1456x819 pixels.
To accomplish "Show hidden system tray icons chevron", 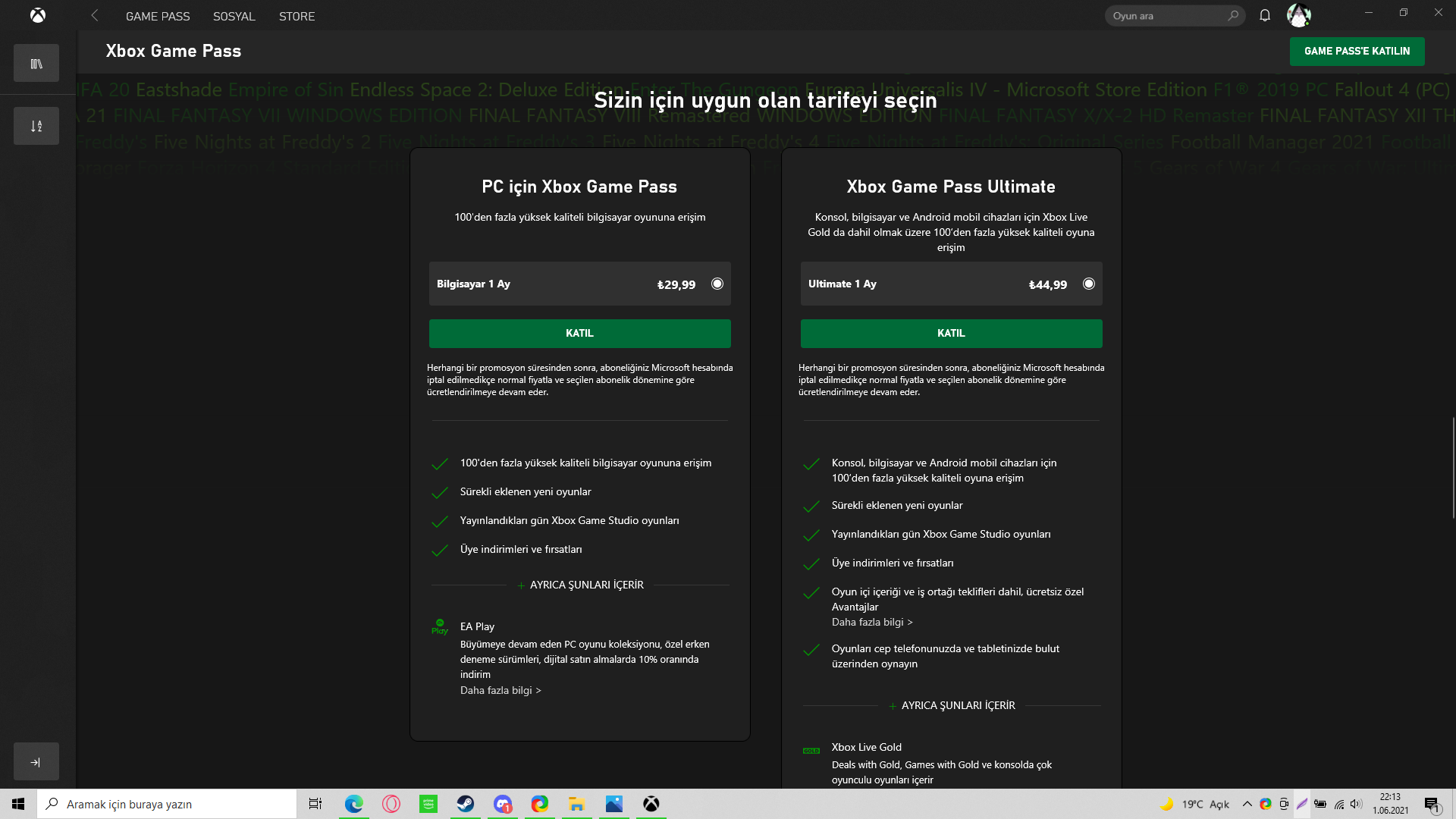I will tap(1247, 804).
